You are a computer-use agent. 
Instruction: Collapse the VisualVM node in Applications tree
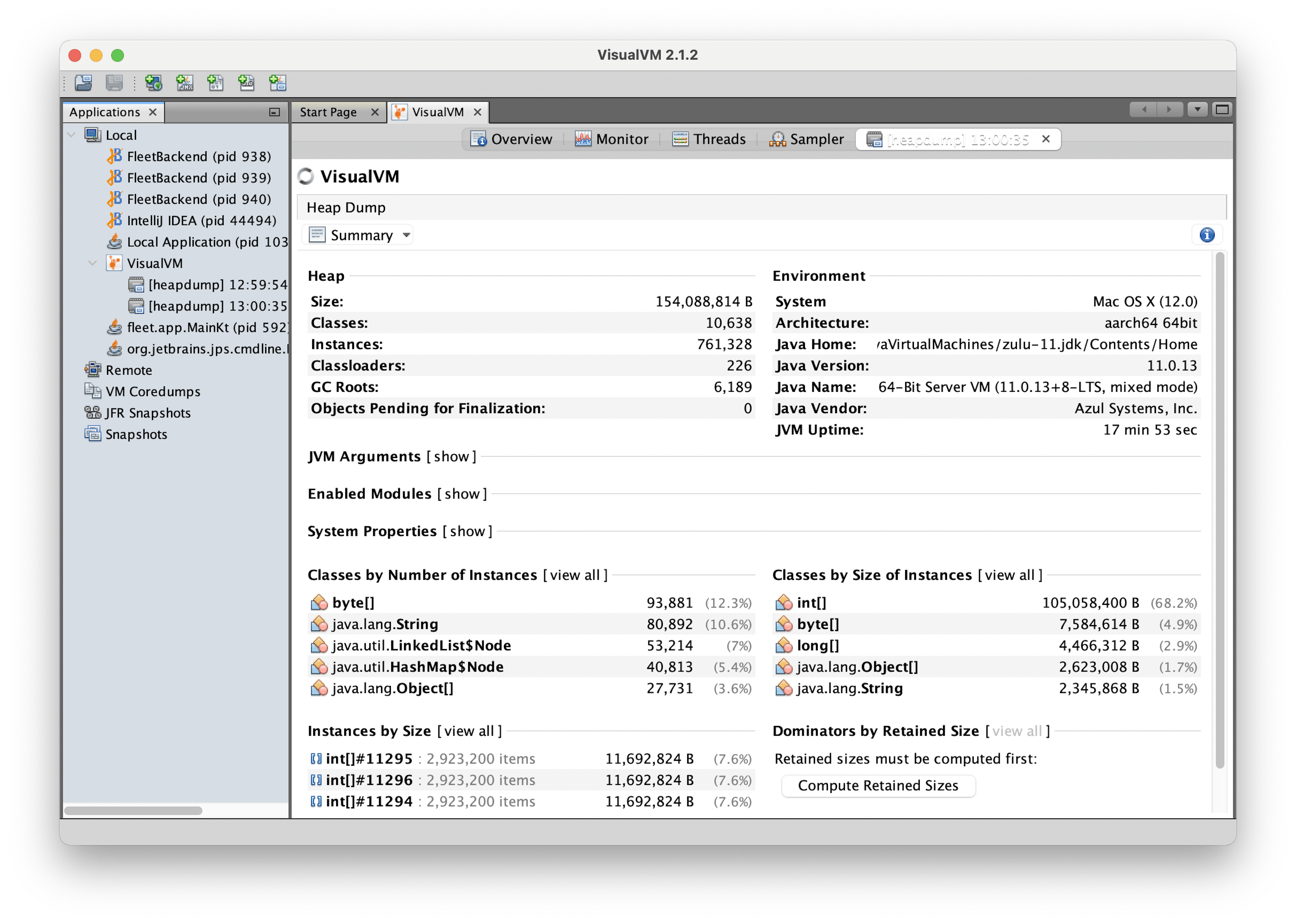(x=93, y=263)
